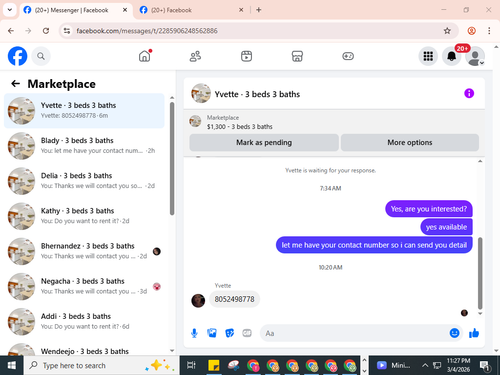The image size is (500, 375).
Task: Open the Kathy - 3 beds 3 baths conversation
Action: pyautogui.click(x=84, y=216)
